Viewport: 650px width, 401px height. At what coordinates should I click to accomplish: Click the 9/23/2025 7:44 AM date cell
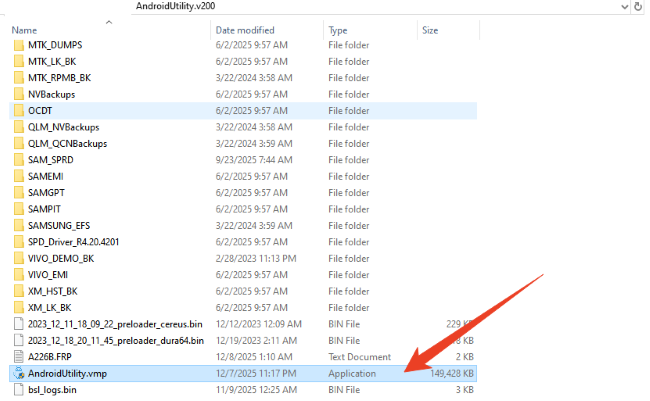254,160
